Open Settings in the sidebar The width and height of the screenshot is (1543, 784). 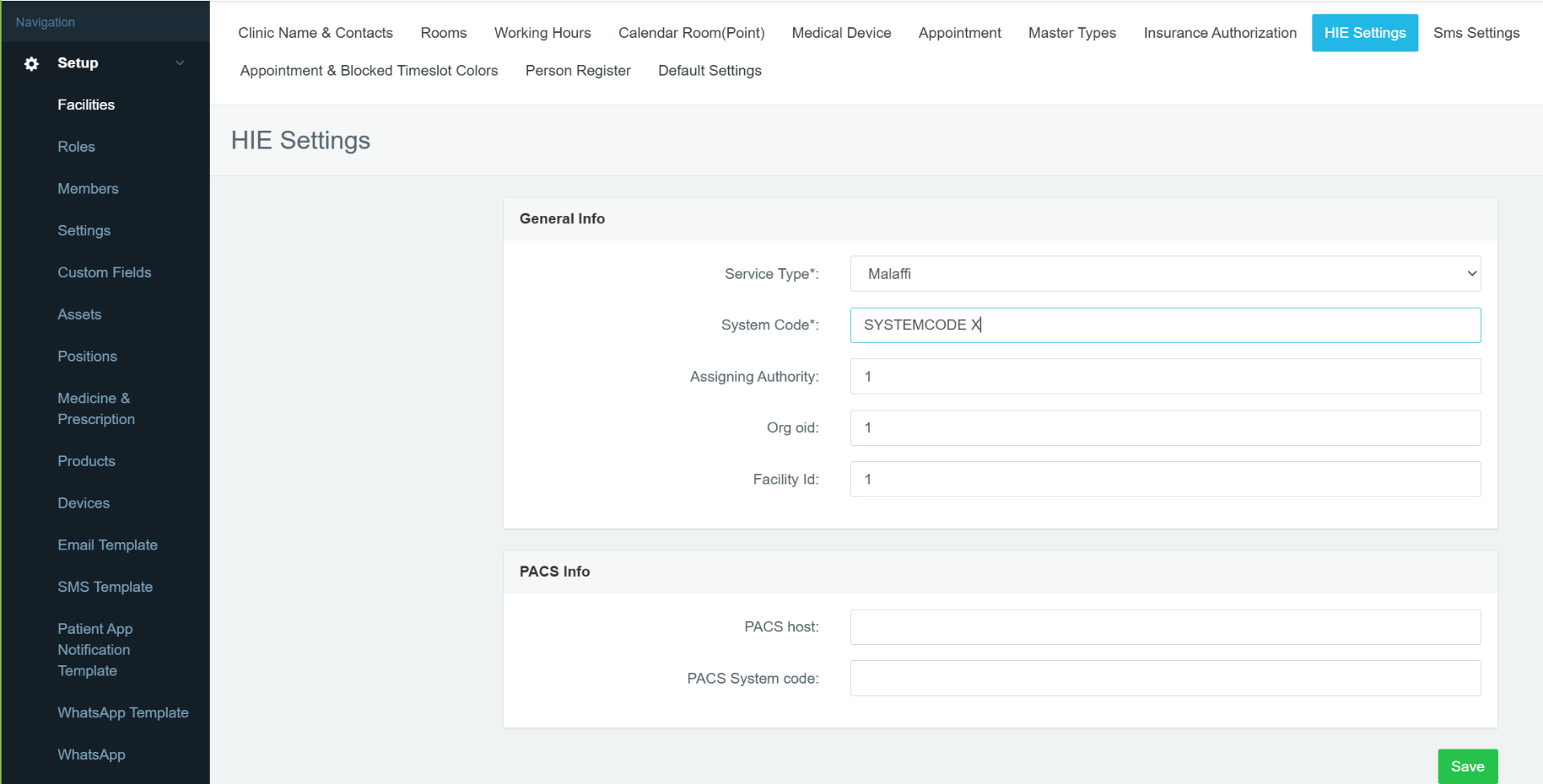84,231
